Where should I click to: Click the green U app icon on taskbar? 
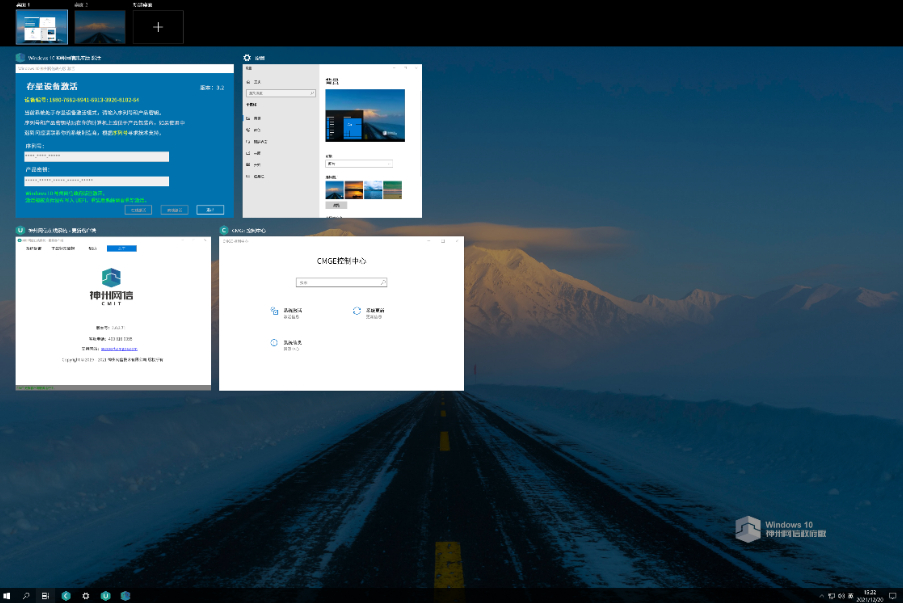pos(105,595)
